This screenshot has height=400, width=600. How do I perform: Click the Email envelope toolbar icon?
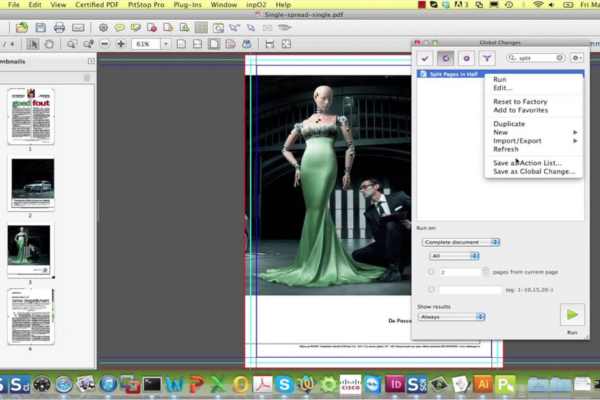pos(78,28)
